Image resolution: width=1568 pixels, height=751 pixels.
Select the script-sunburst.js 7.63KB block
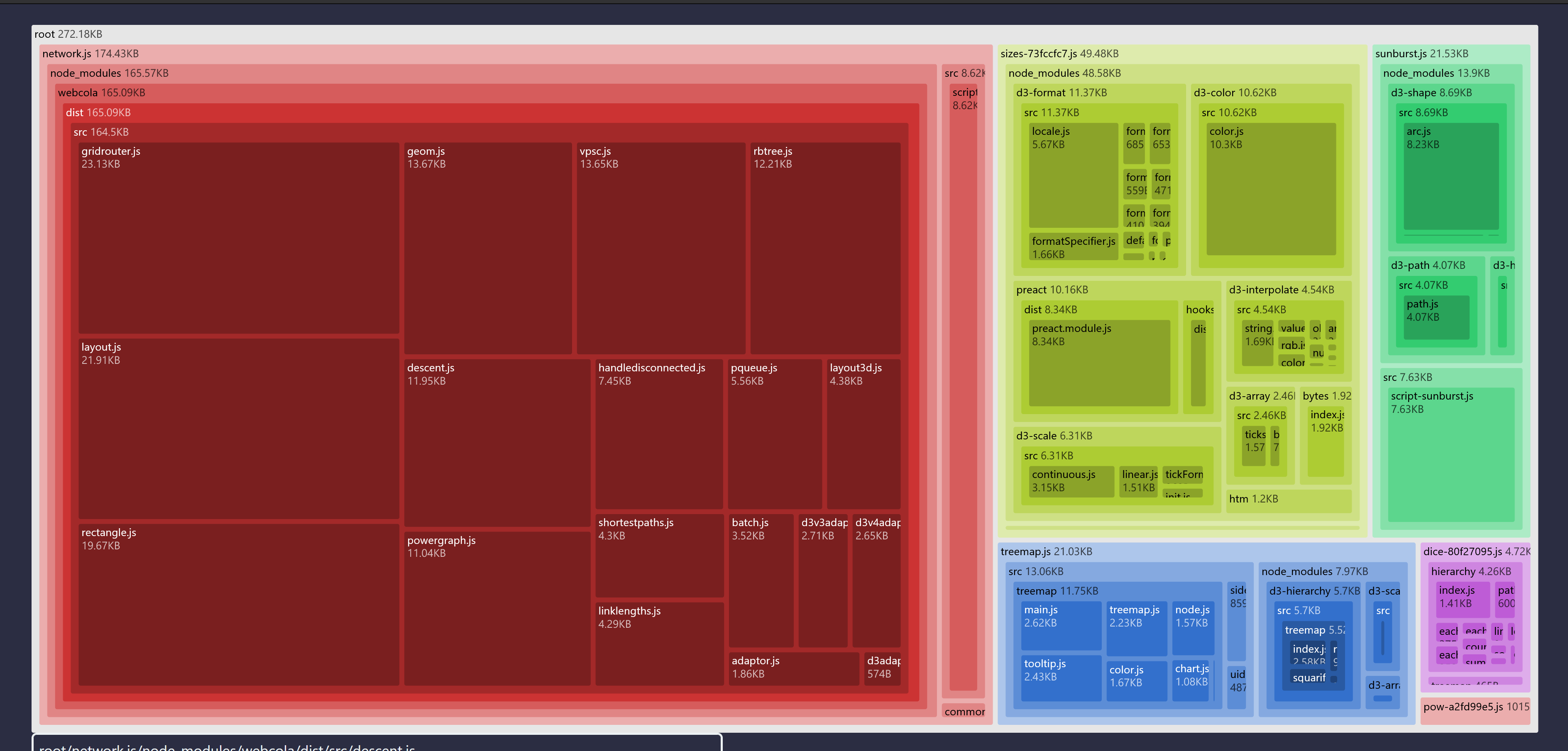[1451, 455]
